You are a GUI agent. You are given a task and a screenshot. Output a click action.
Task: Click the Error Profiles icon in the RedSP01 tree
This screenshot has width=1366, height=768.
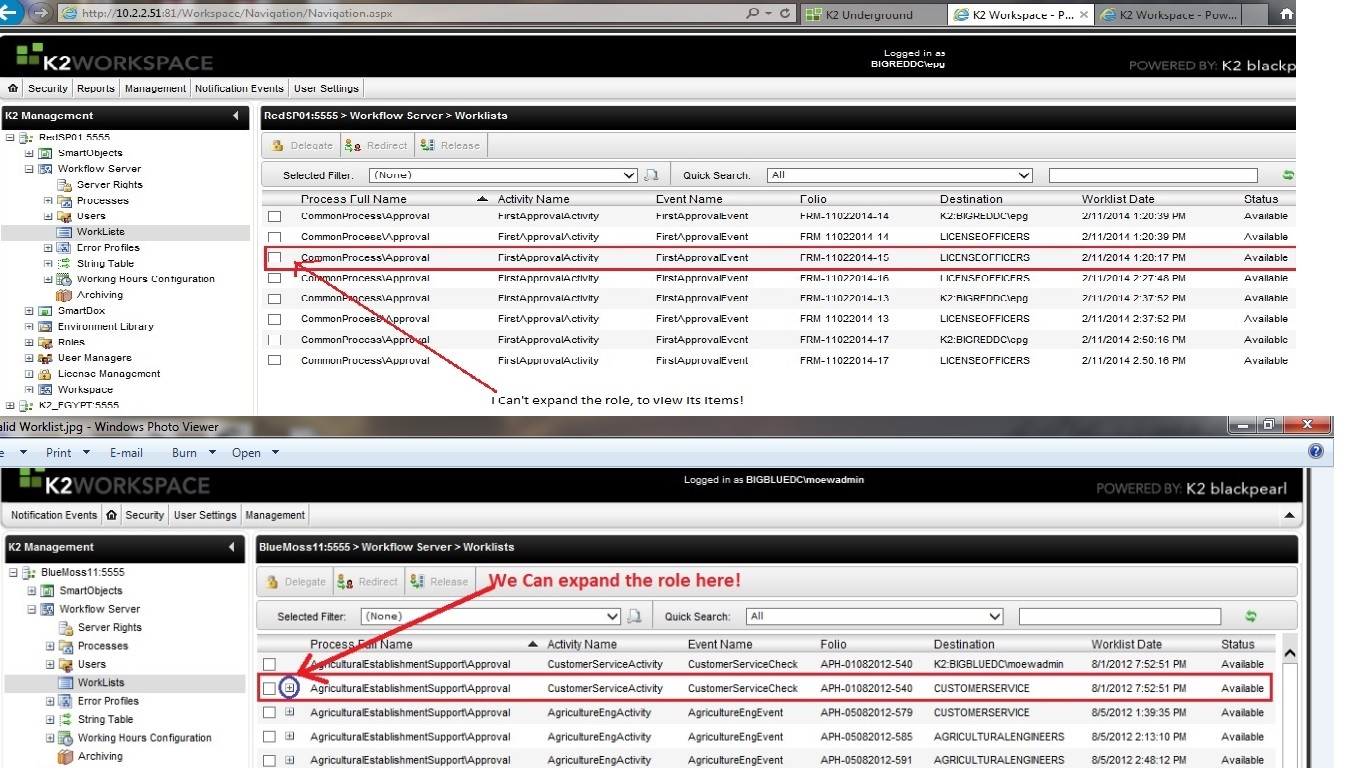point(64,248)
